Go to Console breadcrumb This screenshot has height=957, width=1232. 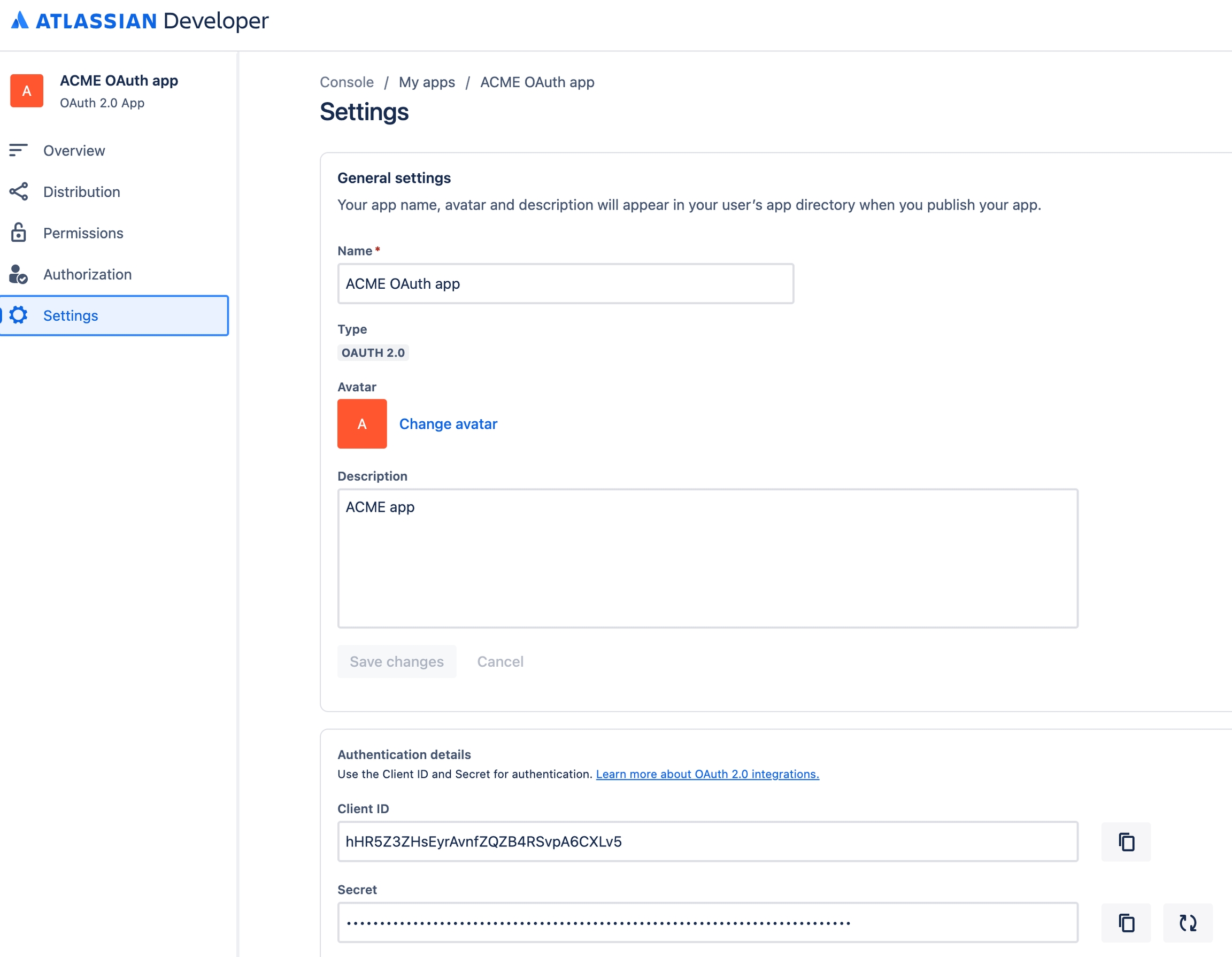pyautogui.click(x=346, y=82)
